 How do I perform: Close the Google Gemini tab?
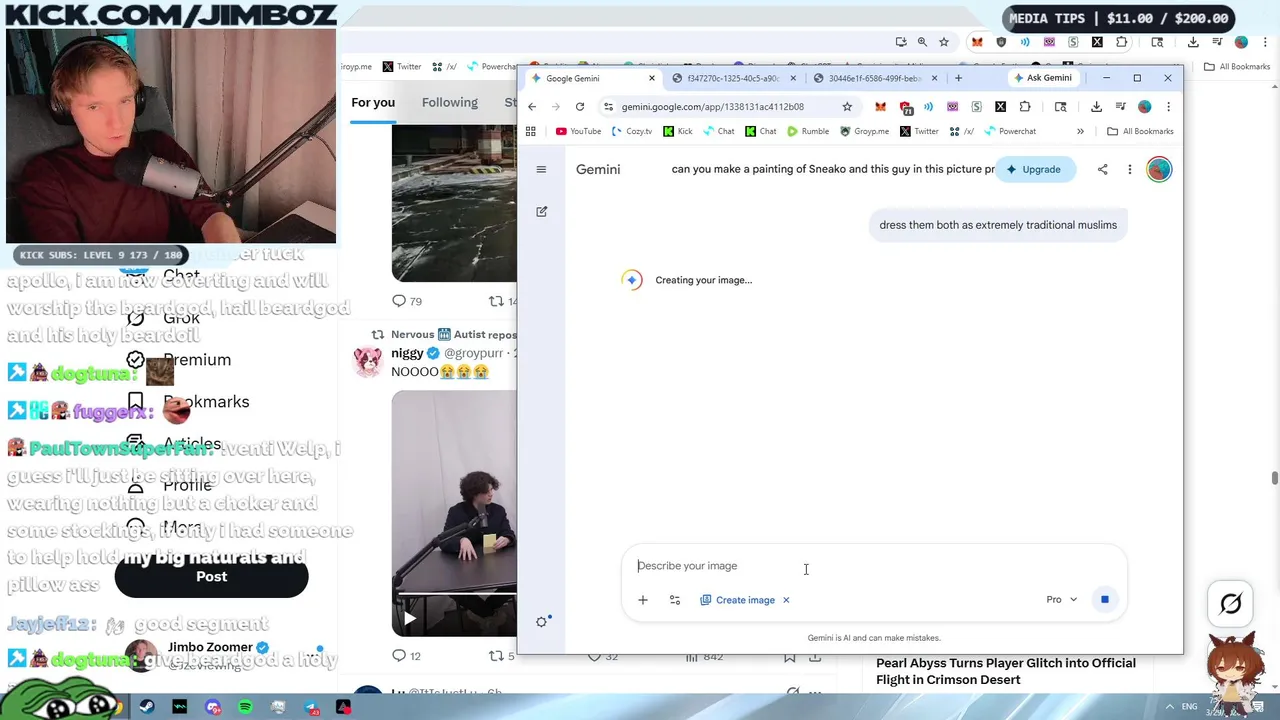pos(651,78)
